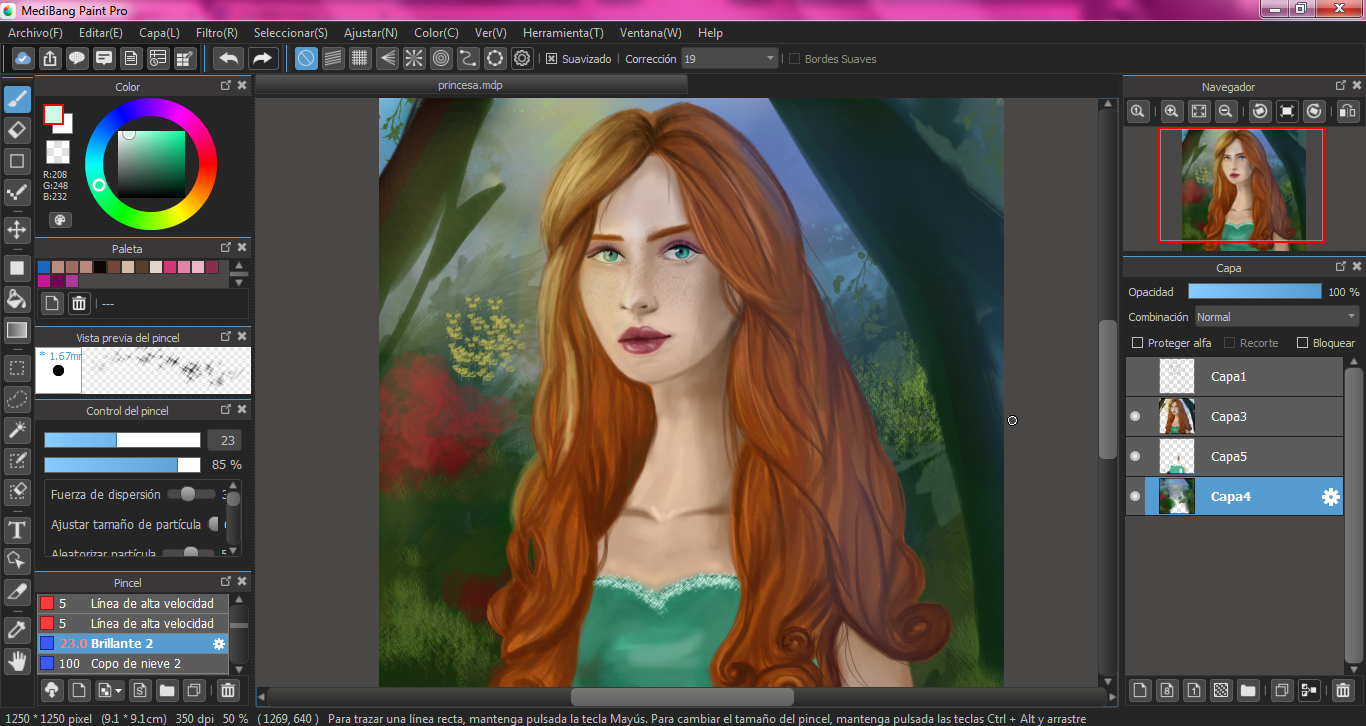Toggle the Suavizado checkbox
The image size is (1366, 726).
(x=551, y=59)
